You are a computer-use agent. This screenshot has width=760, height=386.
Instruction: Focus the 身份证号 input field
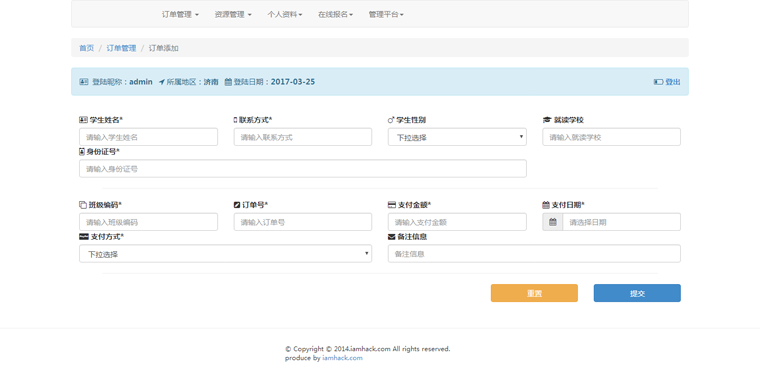(303, 169)
